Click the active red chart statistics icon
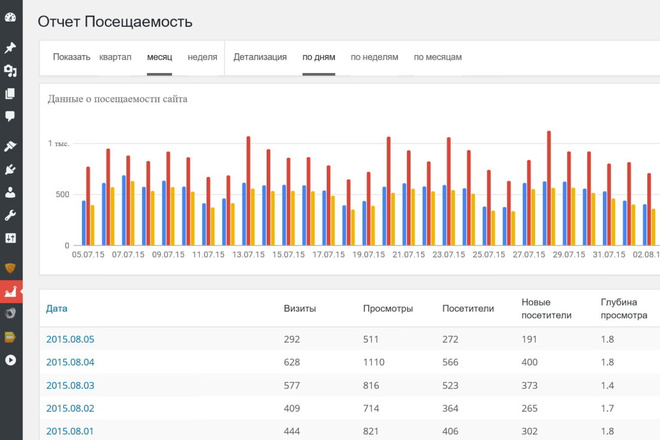Viewport: 660px width, 440px height. click(11, 291)
